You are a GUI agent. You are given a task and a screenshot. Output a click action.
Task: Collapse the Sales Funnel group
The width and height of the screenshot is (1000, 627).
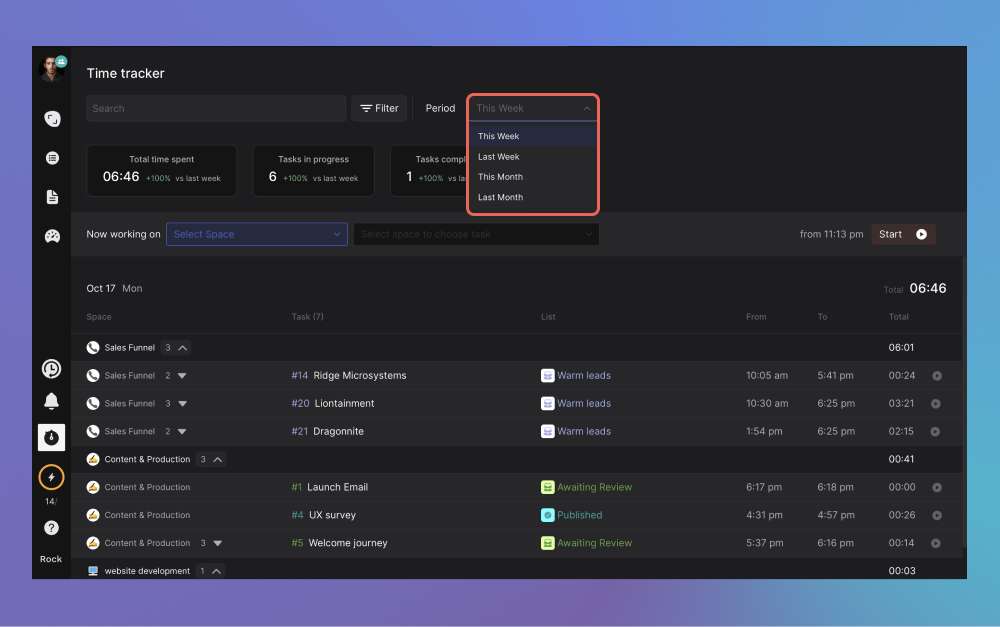pos(183,348)
